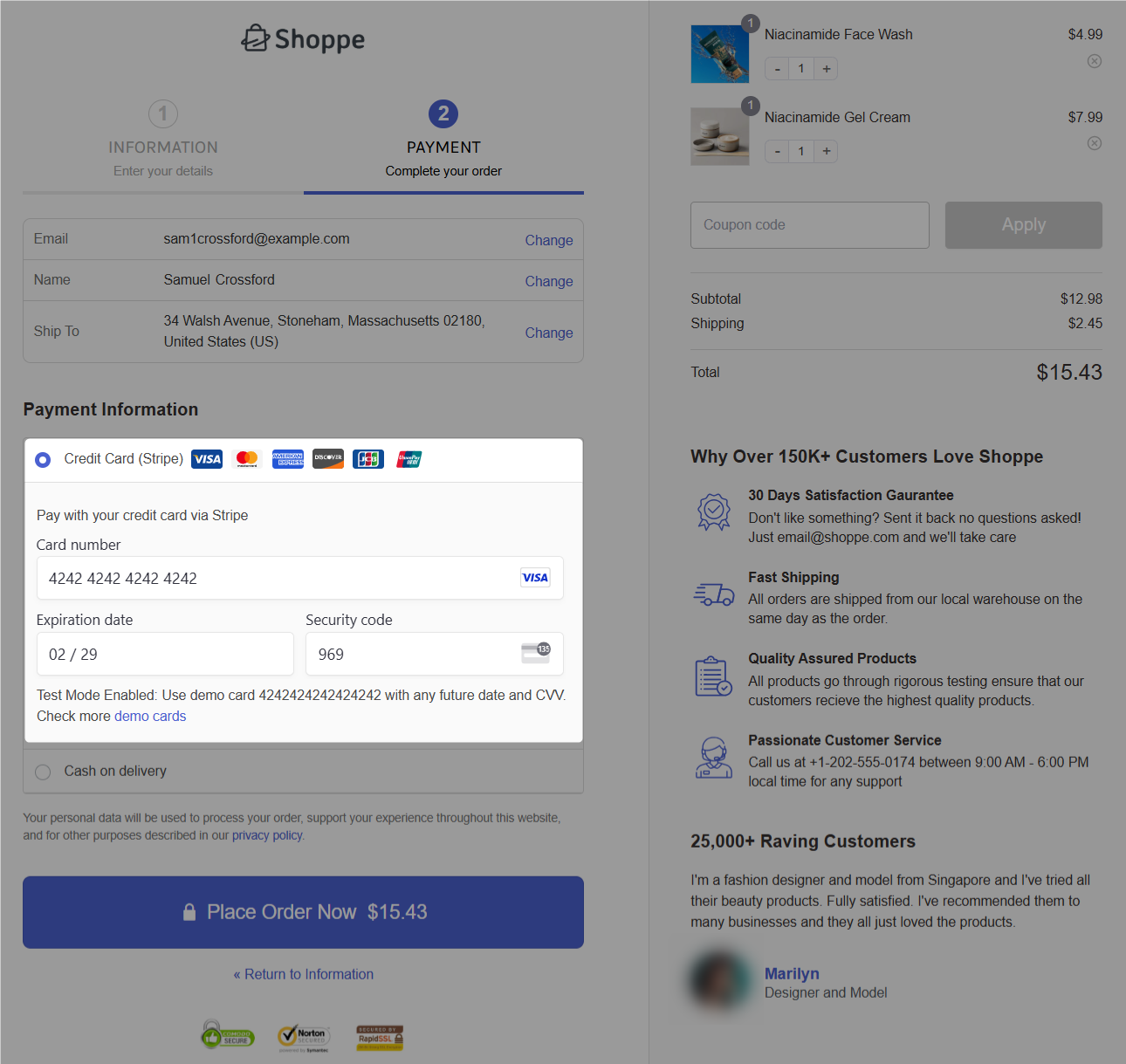Apply the coupon code
The height and width of the screenshot is (1064, 1126).
(x=1023, y=225)
